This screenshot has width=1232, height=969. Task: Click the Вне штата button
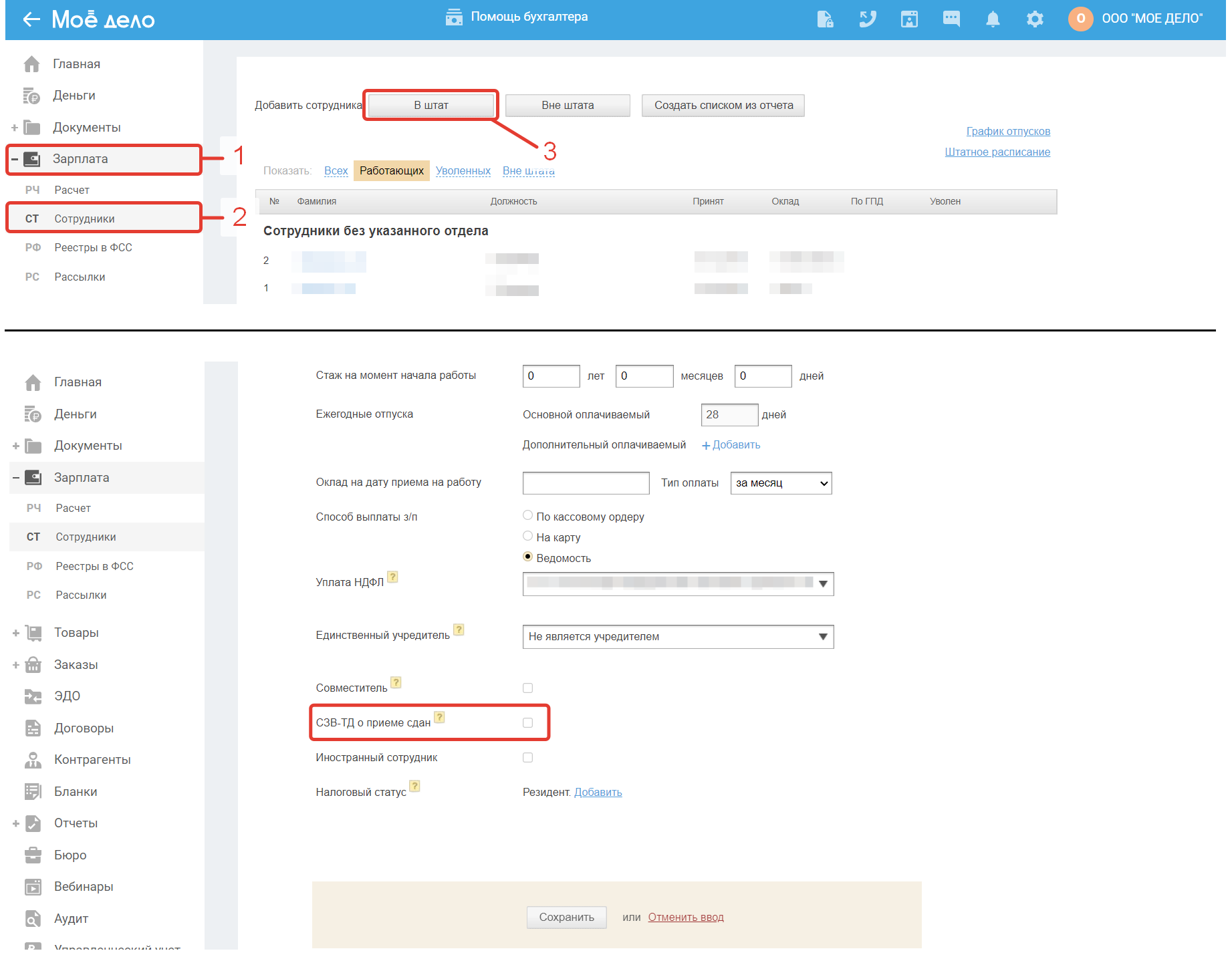pyautogui.click(x=568, y=106)
